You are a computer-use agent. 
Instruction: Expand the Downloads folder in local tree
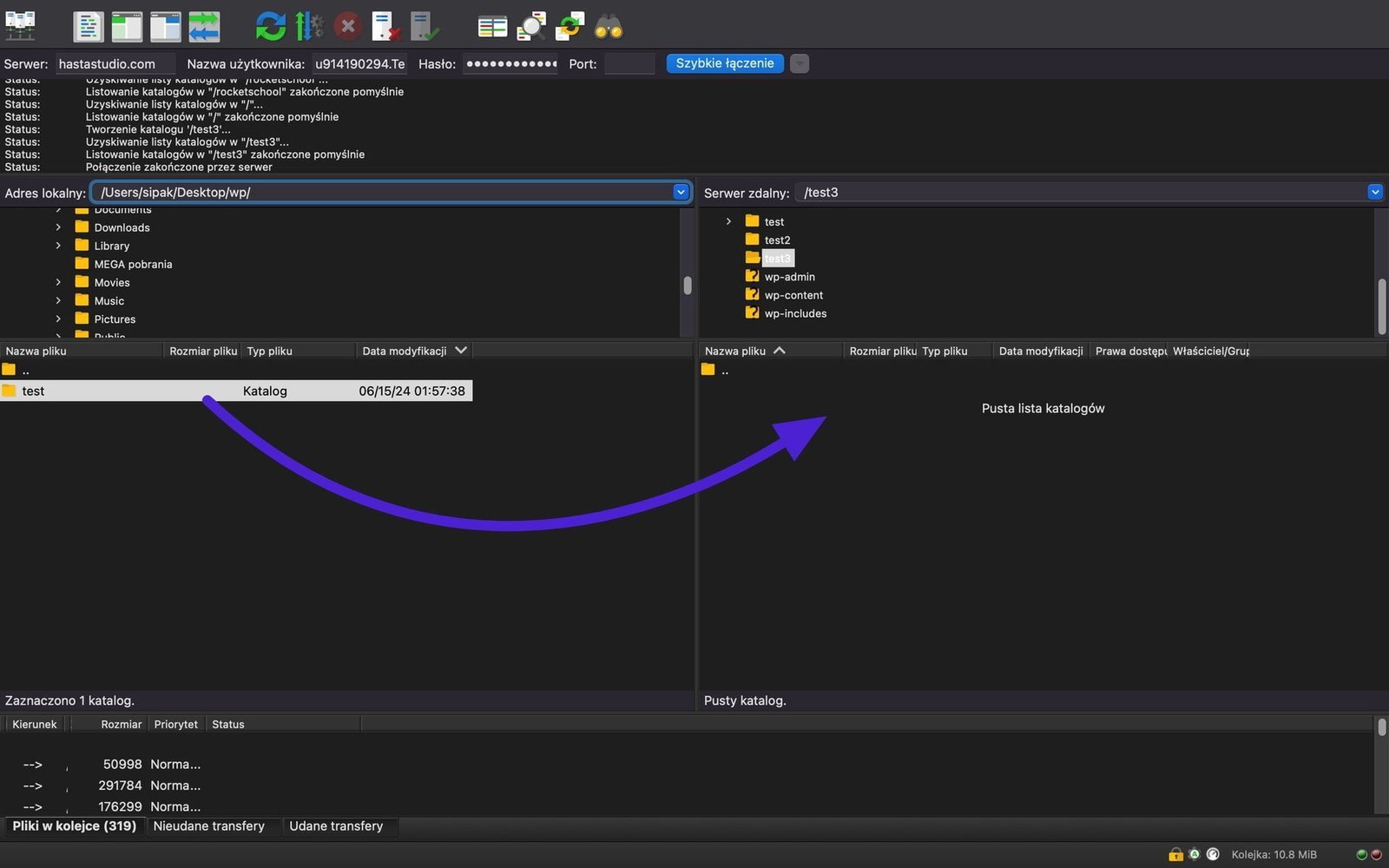[x=58, y=227]
